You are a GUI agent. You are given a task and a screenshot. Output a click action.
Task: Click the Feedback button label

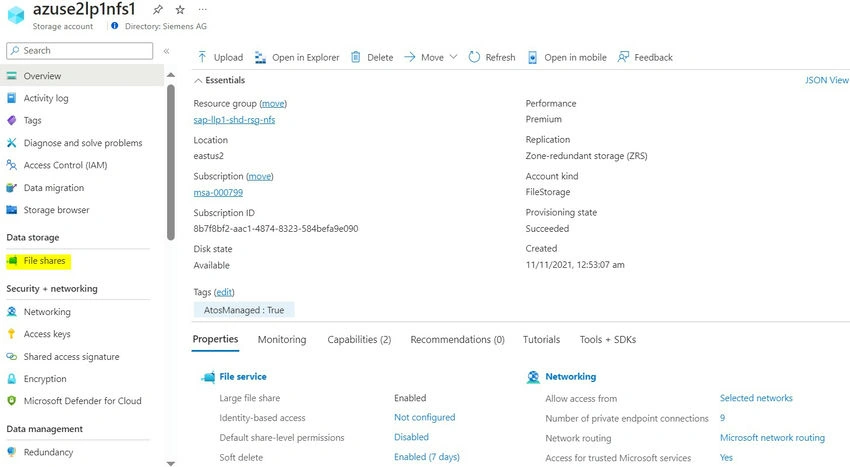pyautogui.click(x=653, y=57)
